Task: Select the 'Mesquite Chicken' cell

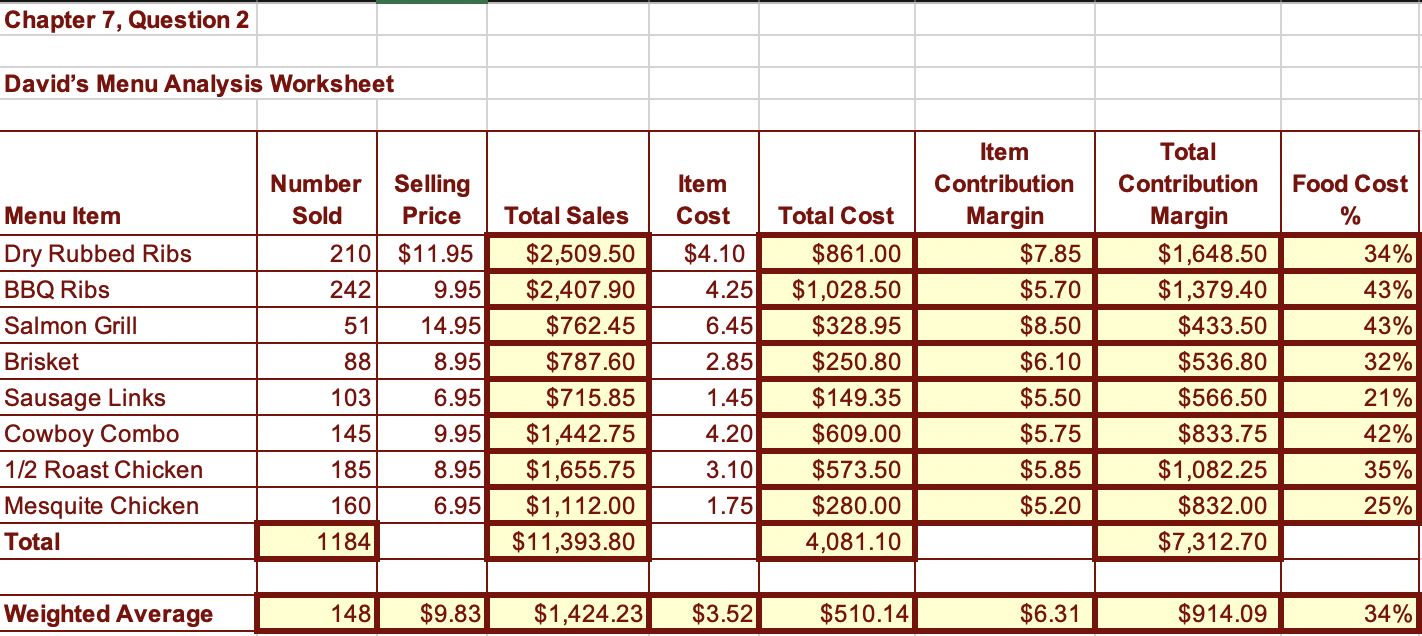Action: 128,505
